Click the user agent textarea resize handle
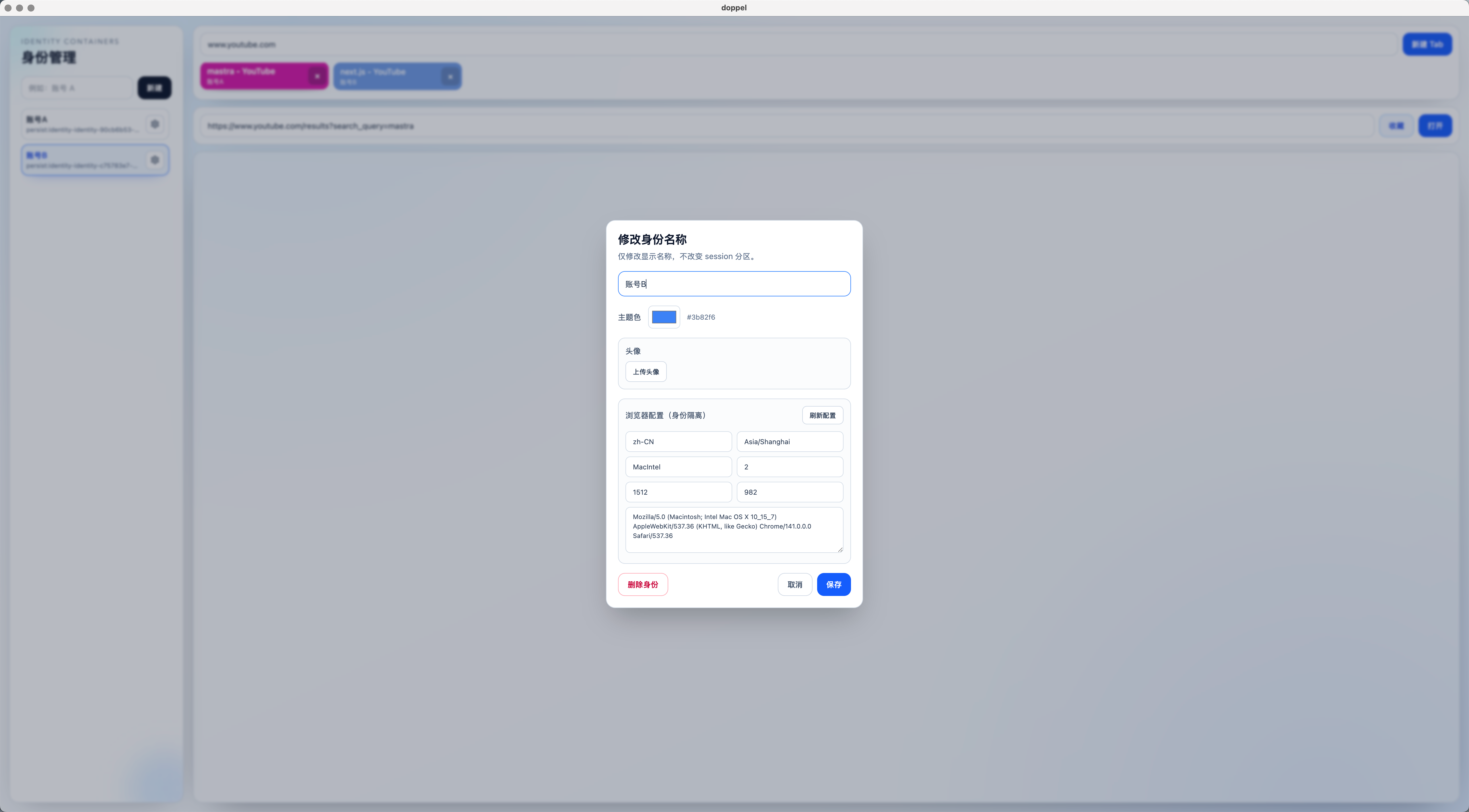Image resolution: width=1469 pixels, height=812 pixels. (840, 549)
